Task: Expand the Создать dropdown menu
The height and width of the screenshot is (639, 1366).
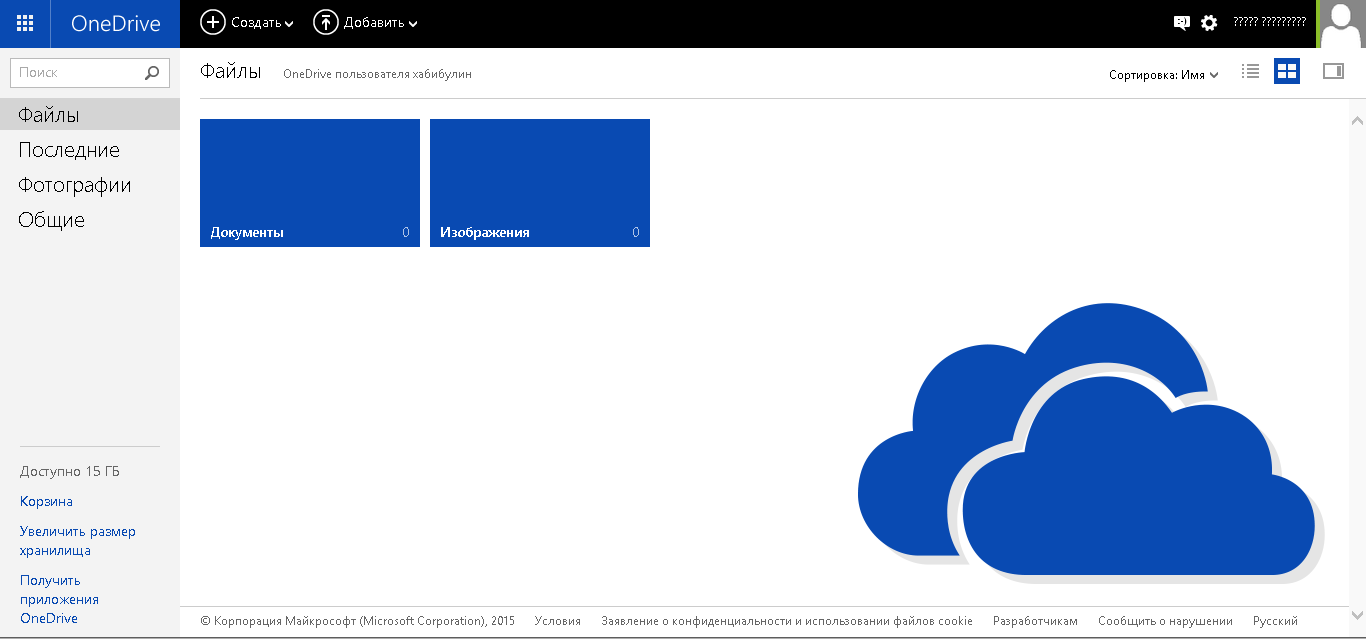Action: pos(247,23)
